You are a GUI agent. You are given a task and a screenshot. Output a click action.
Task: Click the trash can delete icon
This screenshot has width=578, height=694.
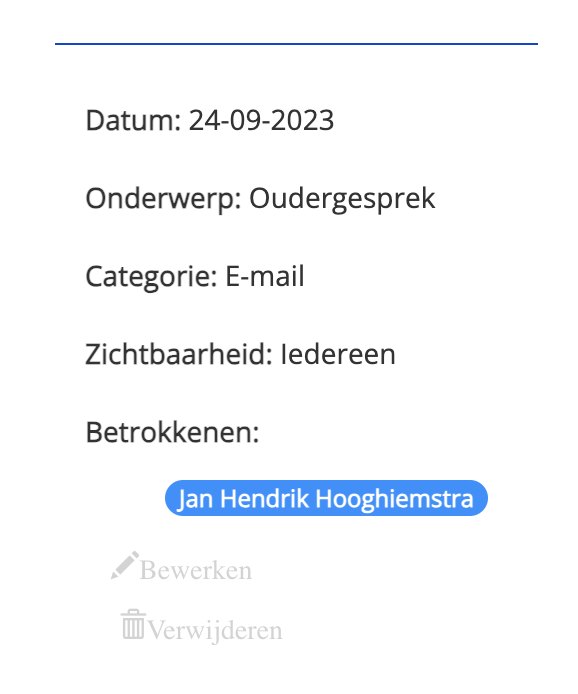point(133,625)
